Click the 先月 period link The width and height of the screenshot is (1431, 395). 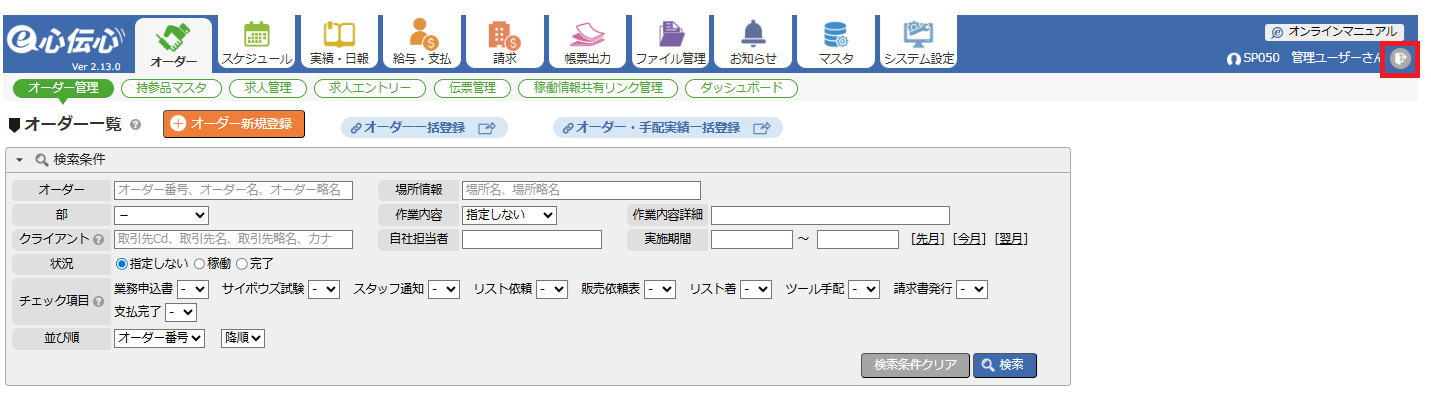point(929,239)
